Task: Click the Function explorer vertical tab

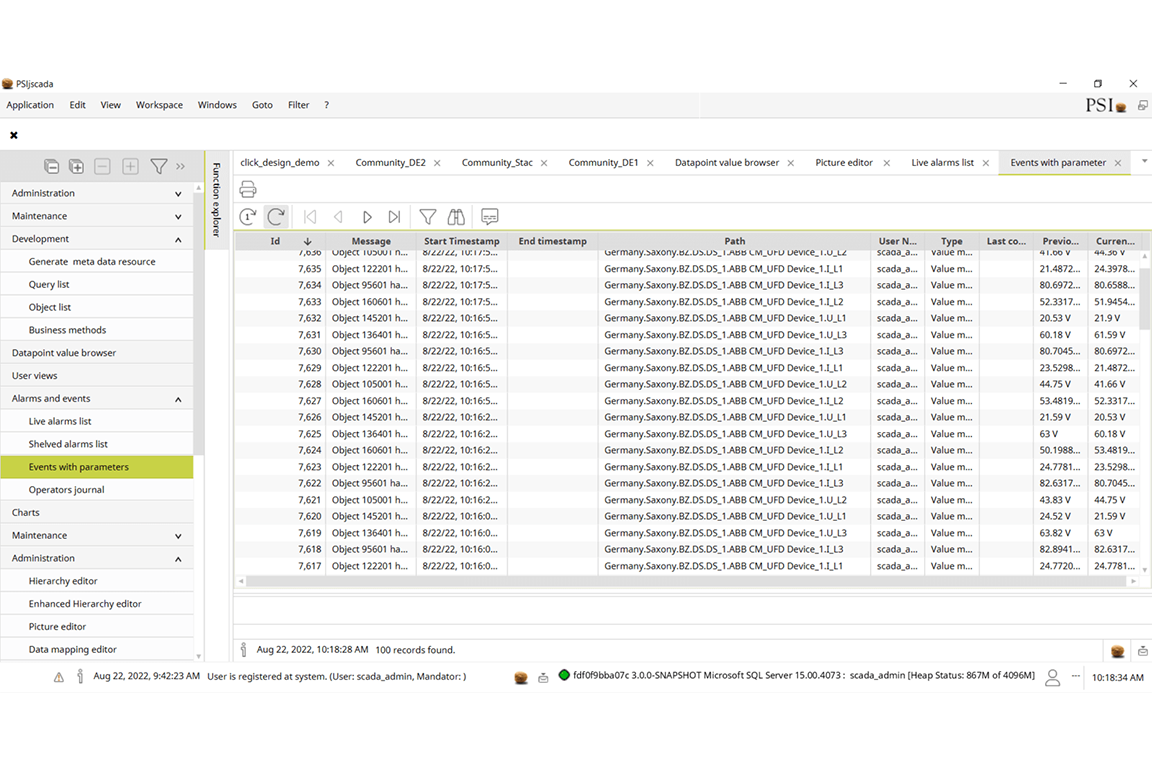Action: point(216,199)
